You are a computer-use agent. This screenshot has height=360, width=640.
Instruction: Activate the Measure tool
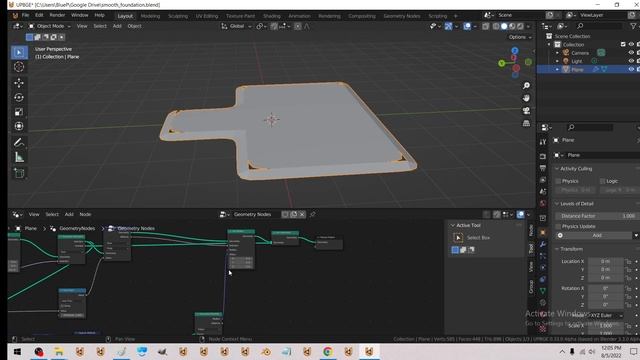[19, 157]
